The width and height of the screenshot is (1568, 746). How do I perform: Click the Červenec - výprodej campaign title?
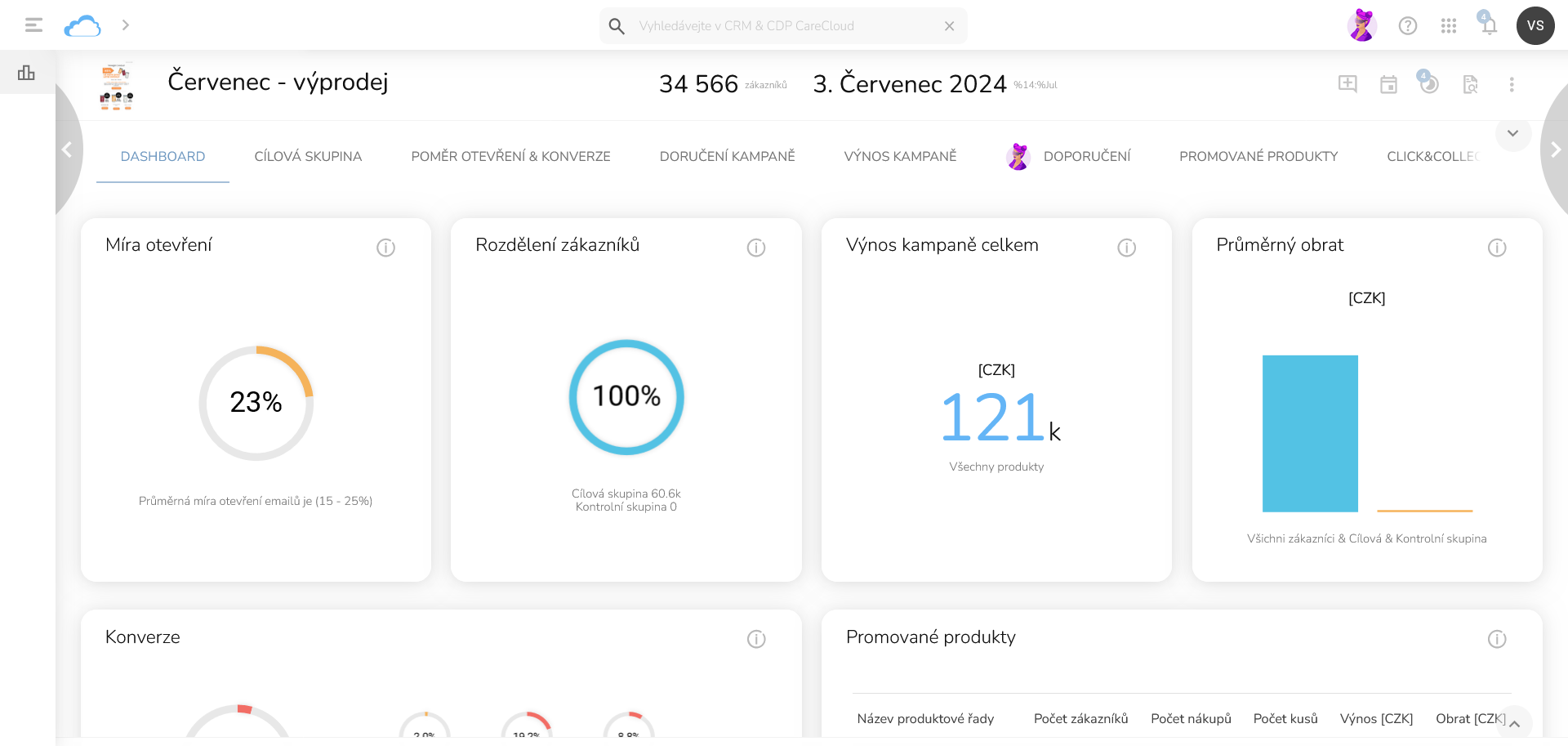click(x=278, y=82)
